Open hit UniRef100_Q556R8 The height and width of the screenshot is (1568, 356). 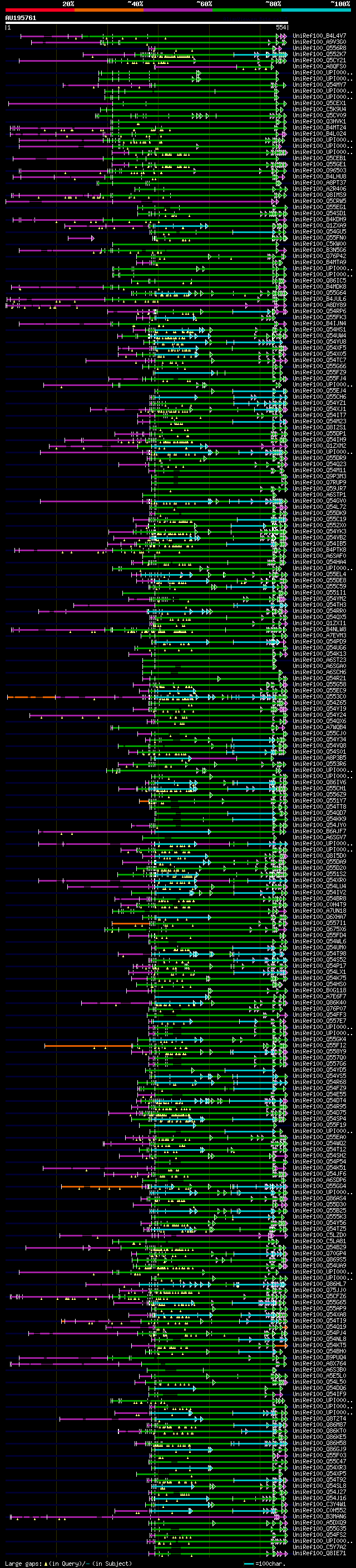319,48
